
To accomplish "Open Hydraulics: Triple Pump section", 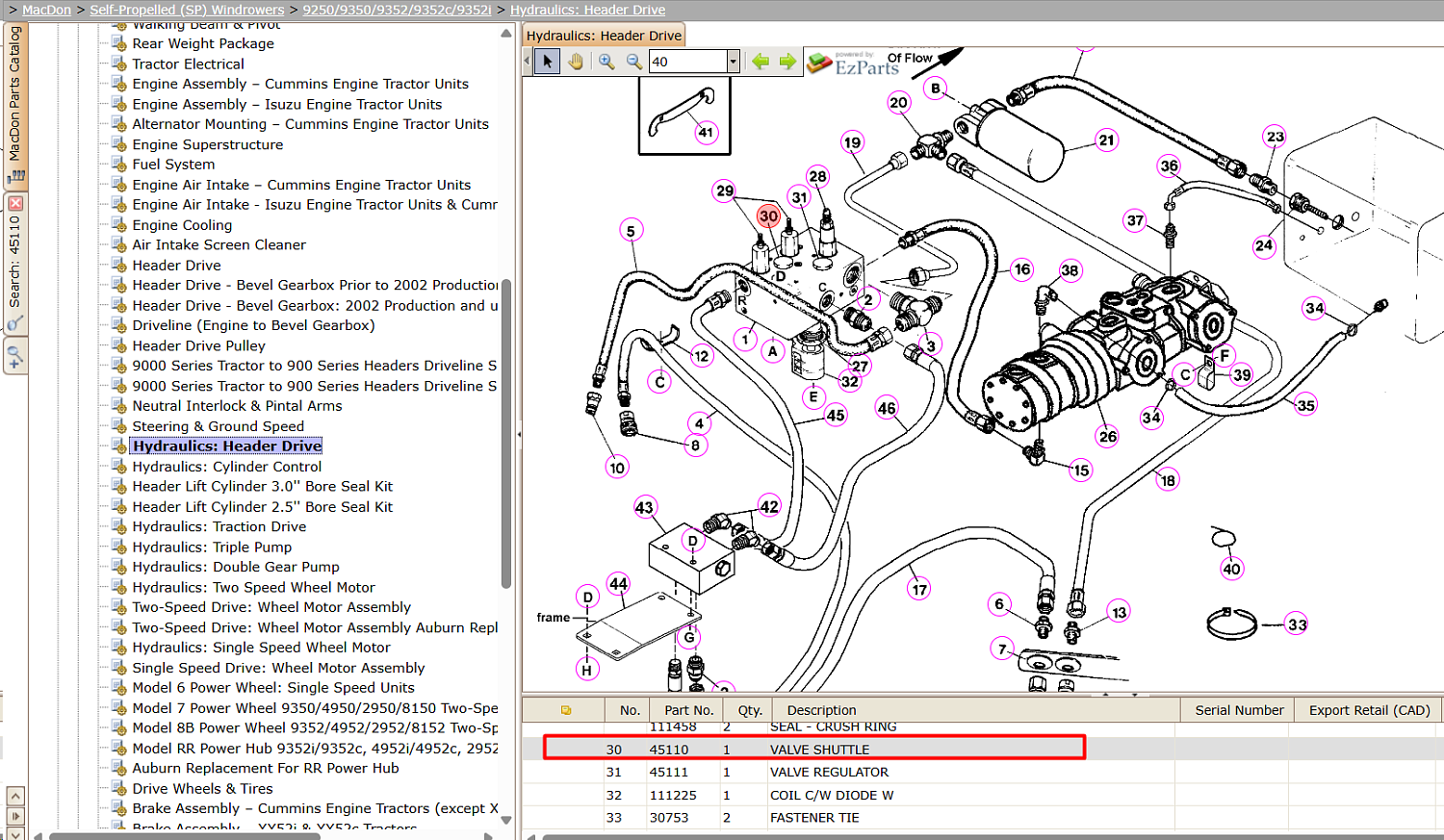I will (212, 547).
